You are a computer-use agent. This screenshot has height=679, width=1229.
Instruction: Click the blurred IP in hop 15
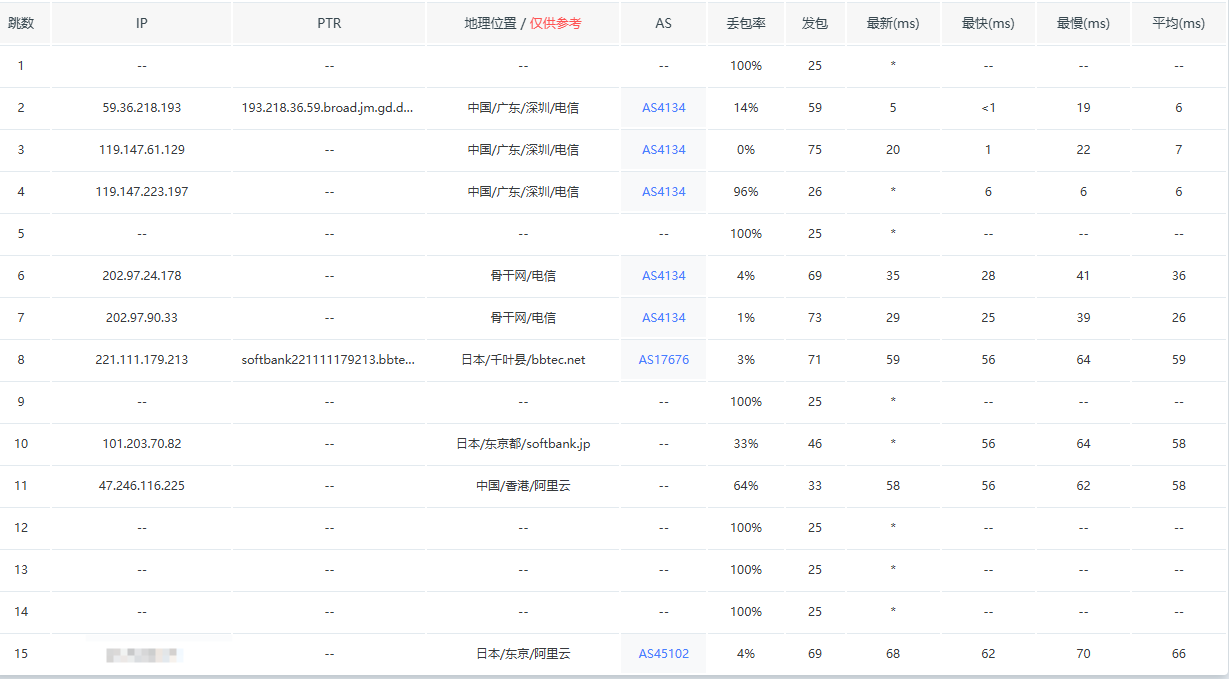pos(142,655)
